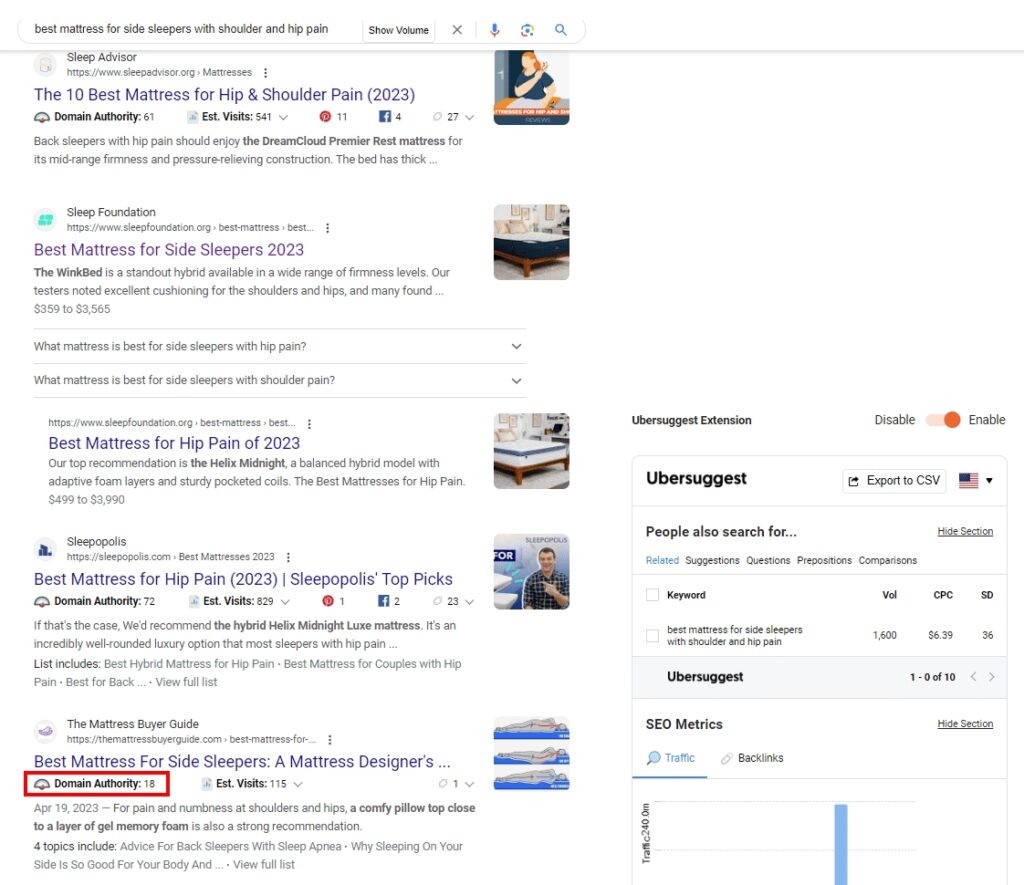Click the Google Lens image search icon
This screenshot has width=1024, height=885.
(527, 30)
